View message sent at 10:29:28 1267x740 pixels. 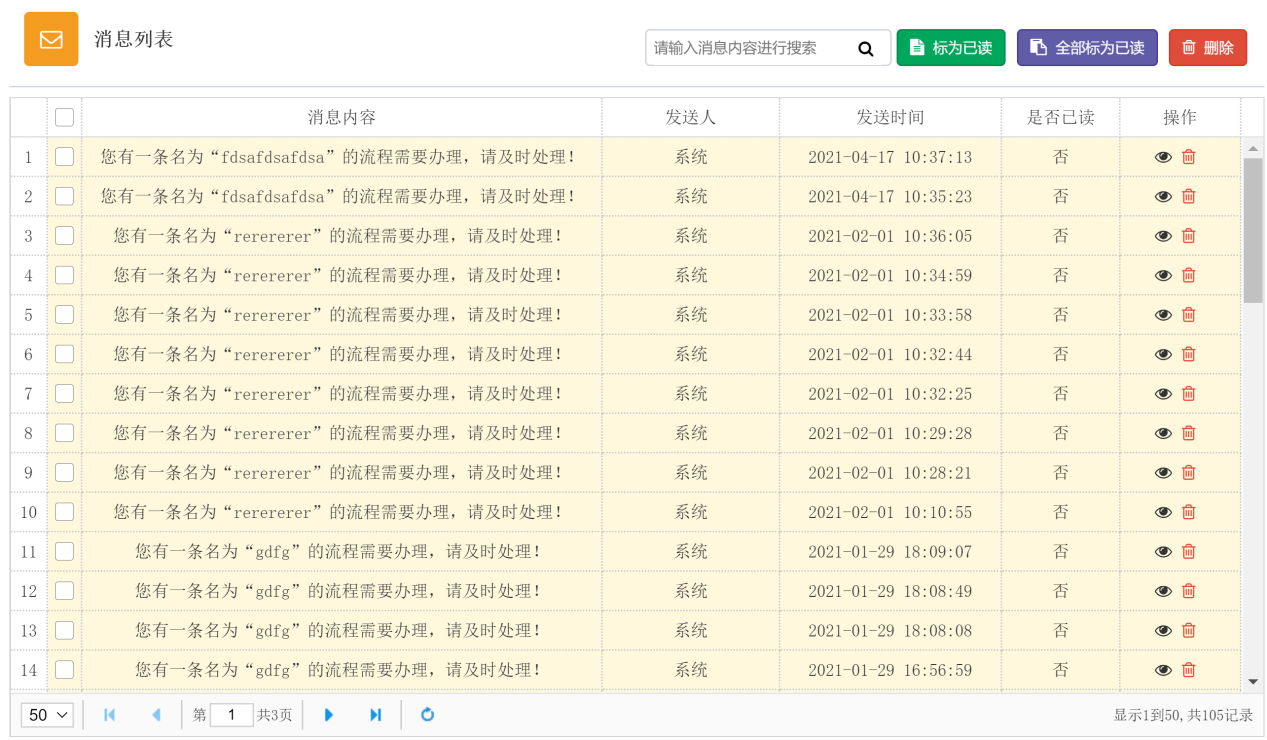click(x=1163, y=434)
